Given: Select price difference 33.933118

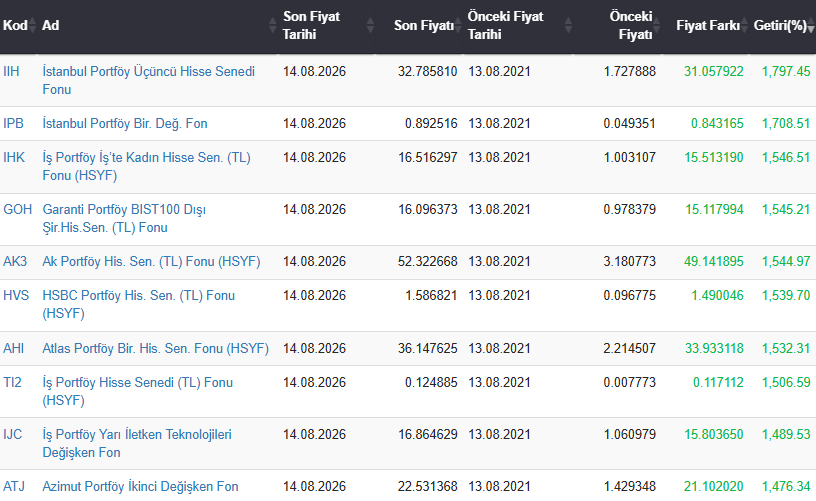Looking at the screenshot, I should point(713,348).
